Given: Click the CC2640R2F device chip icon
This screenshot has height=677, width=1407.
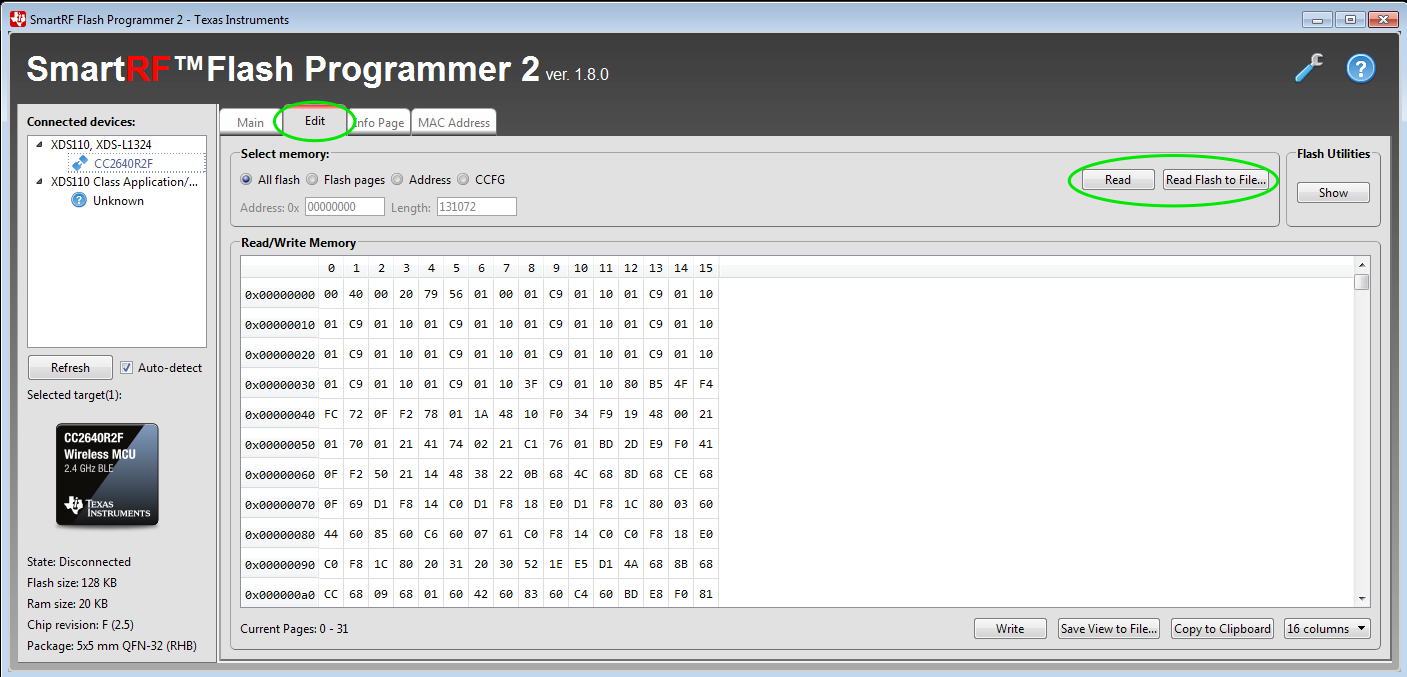Looking at the screenshot, I should point(80,163).
